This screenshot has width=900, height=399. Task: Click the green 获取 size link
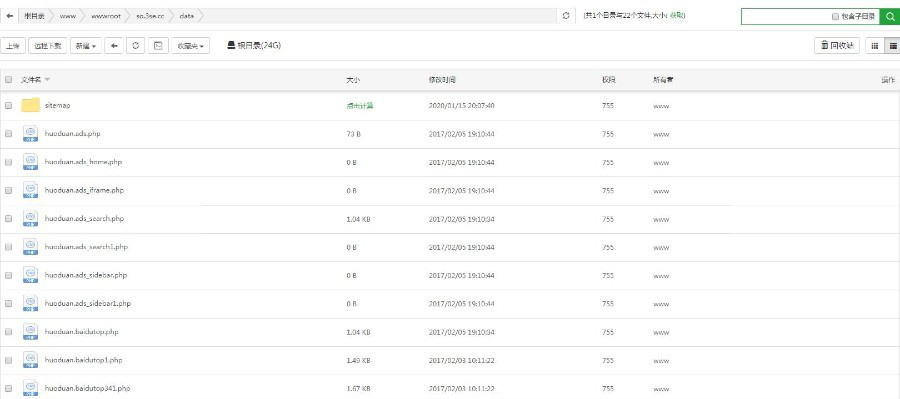[676, 16]
